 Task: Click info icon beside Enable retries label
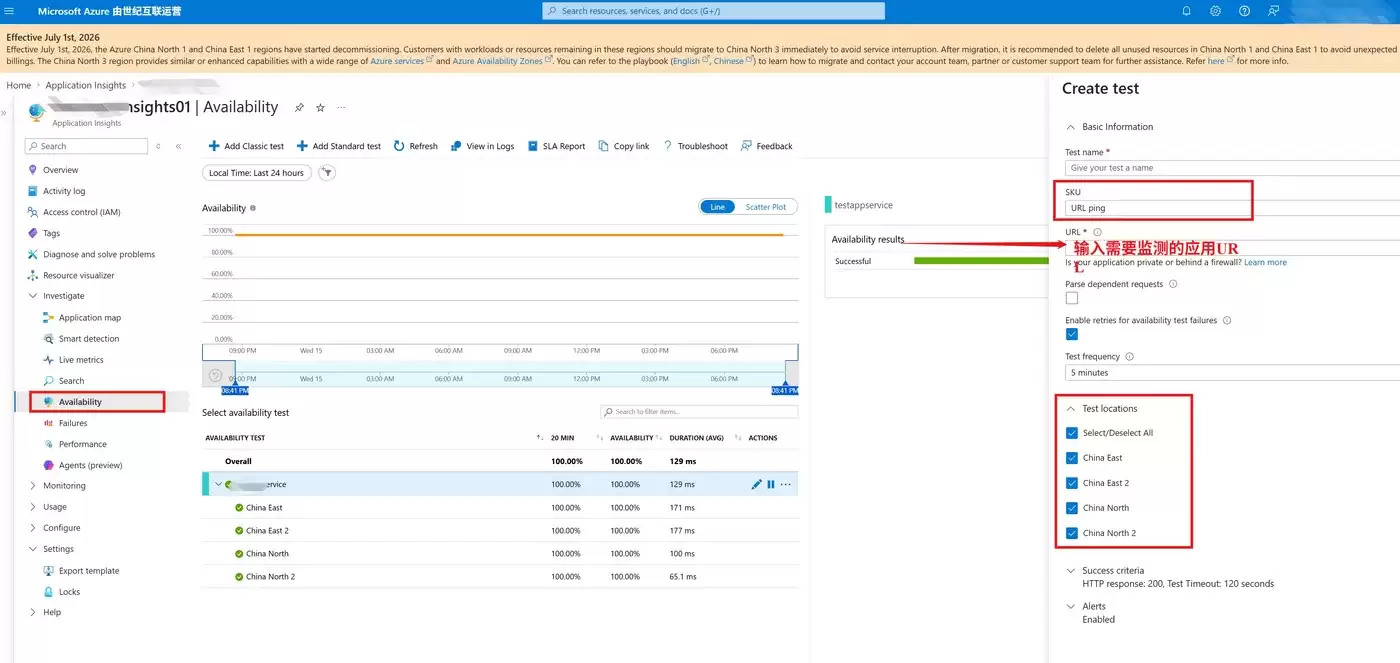click(x=1227, y=320)
